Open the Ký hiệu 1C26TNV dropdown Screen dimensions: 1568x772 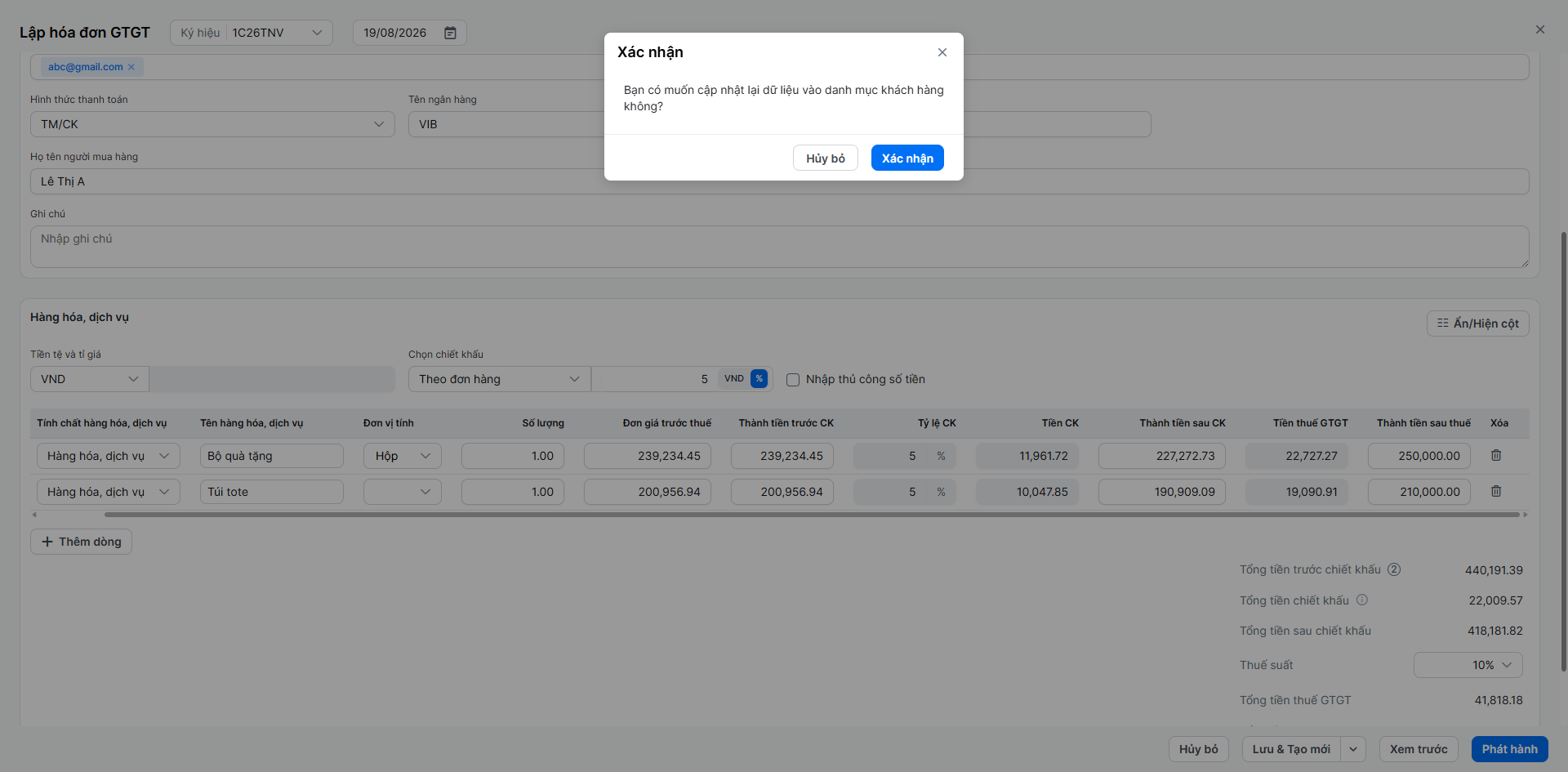tap(252, 33)
